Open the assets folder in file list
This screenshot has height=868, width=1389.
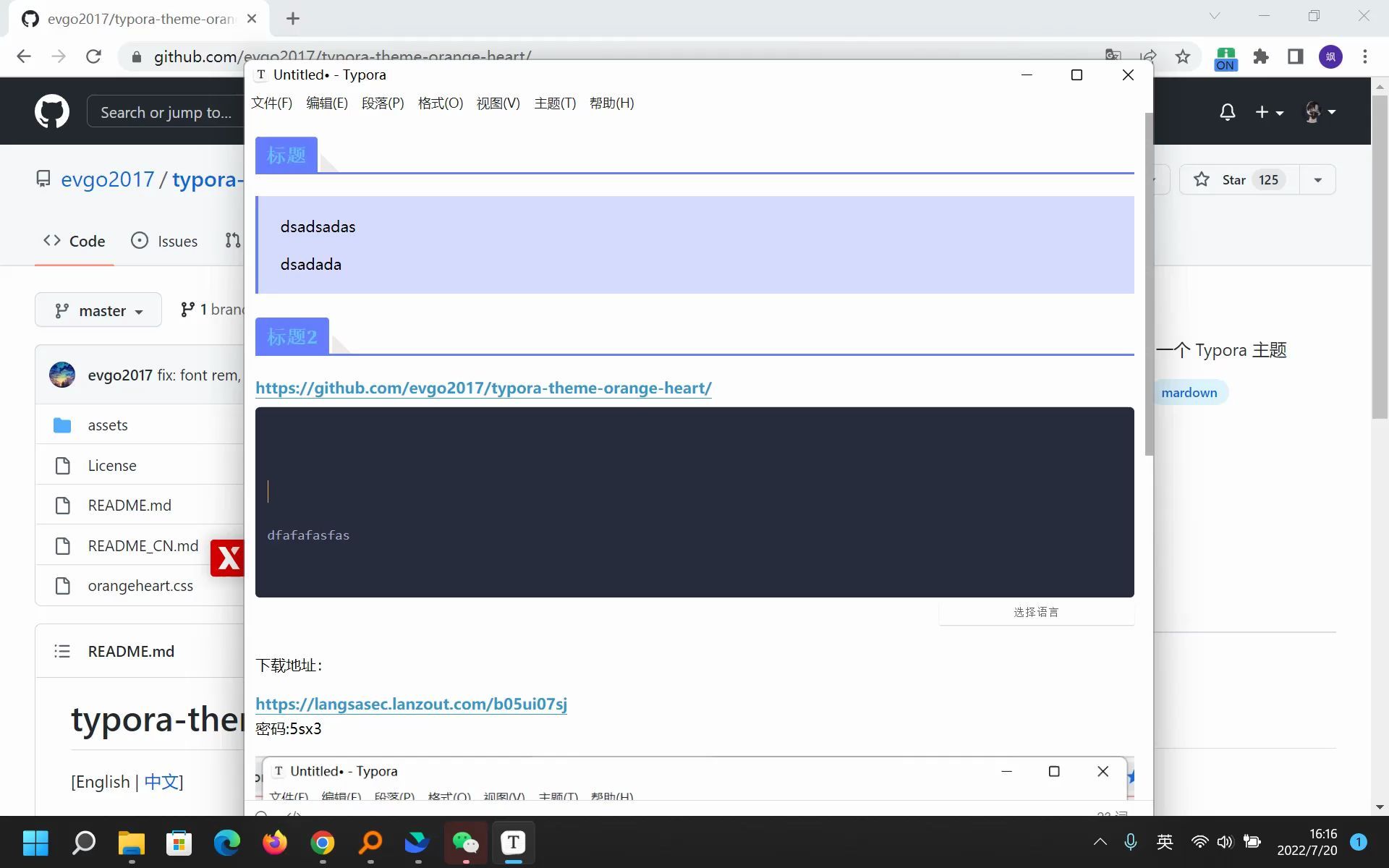pos(108,425)
